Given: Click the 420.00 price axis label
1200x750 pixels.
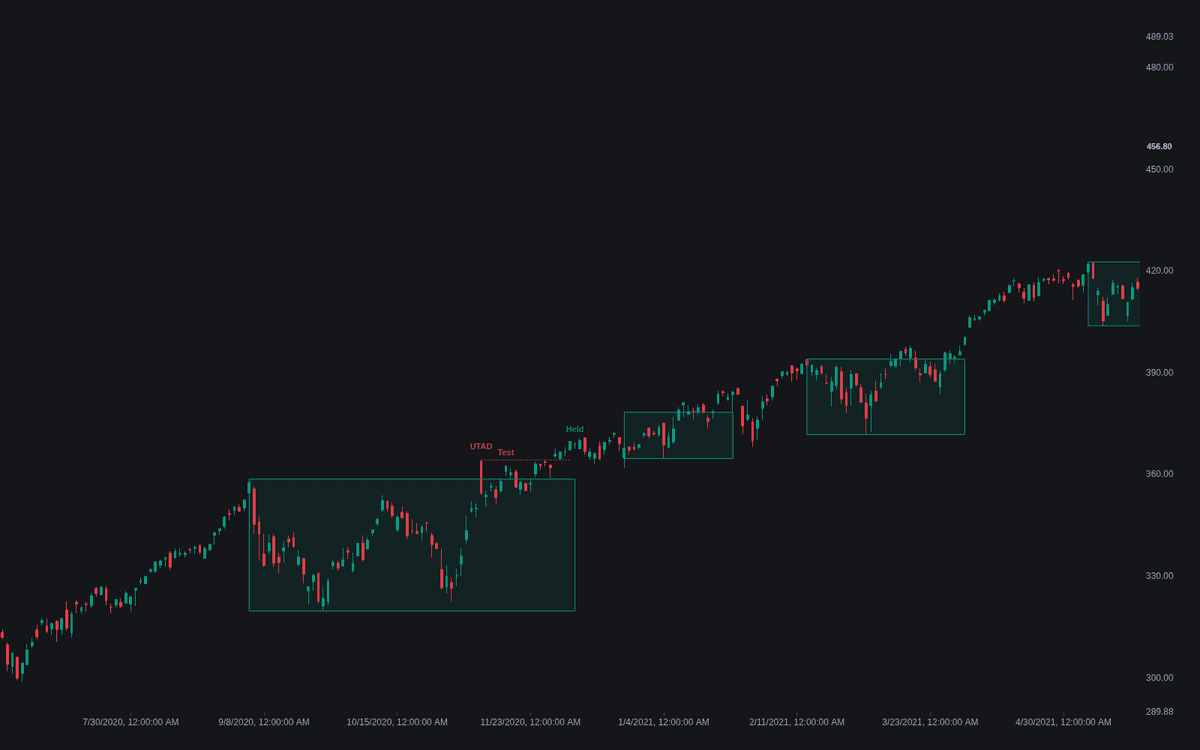Looking at the screenshot, I should click(1160, 271).
